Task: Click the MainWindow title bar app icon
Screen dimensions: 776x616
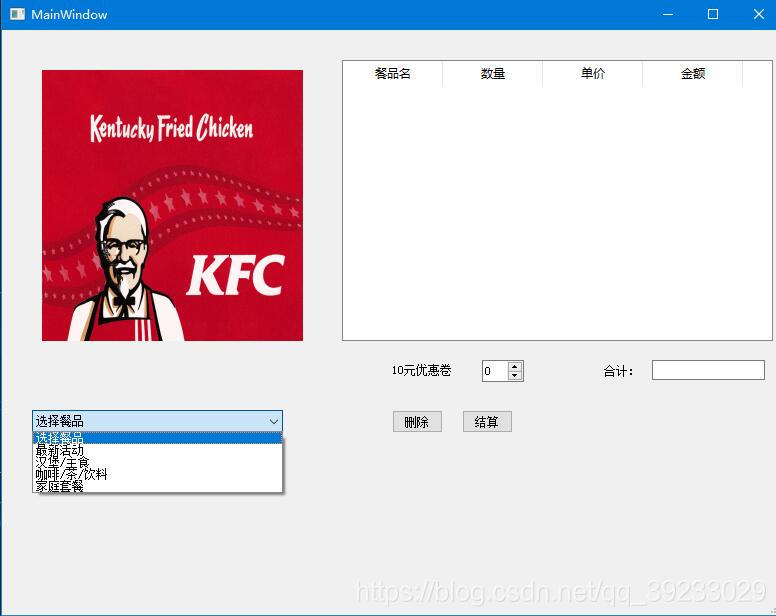Action: point(17,14)
